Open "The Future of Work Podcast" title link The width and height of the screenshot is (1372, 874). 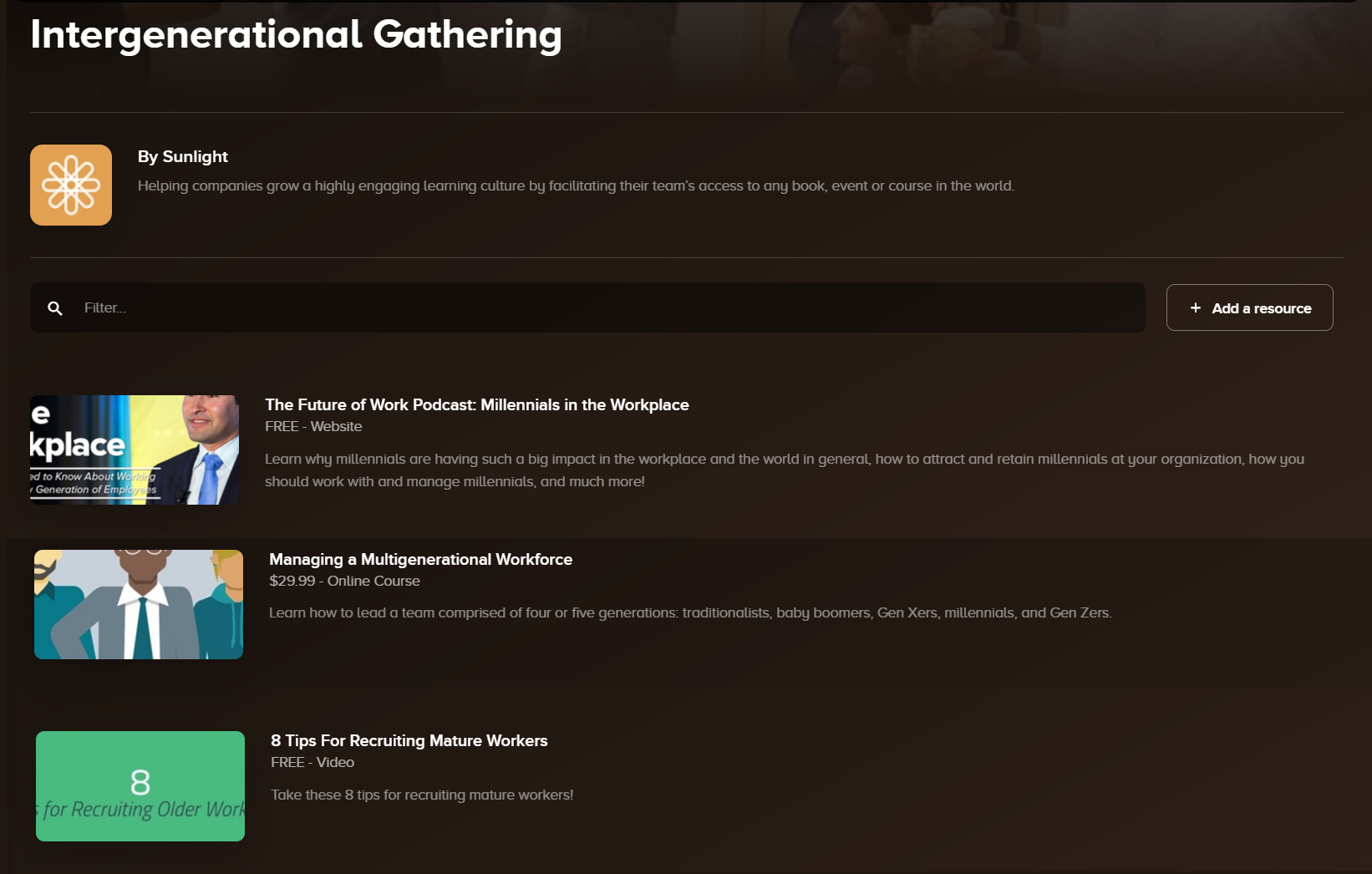coord(476,404)
